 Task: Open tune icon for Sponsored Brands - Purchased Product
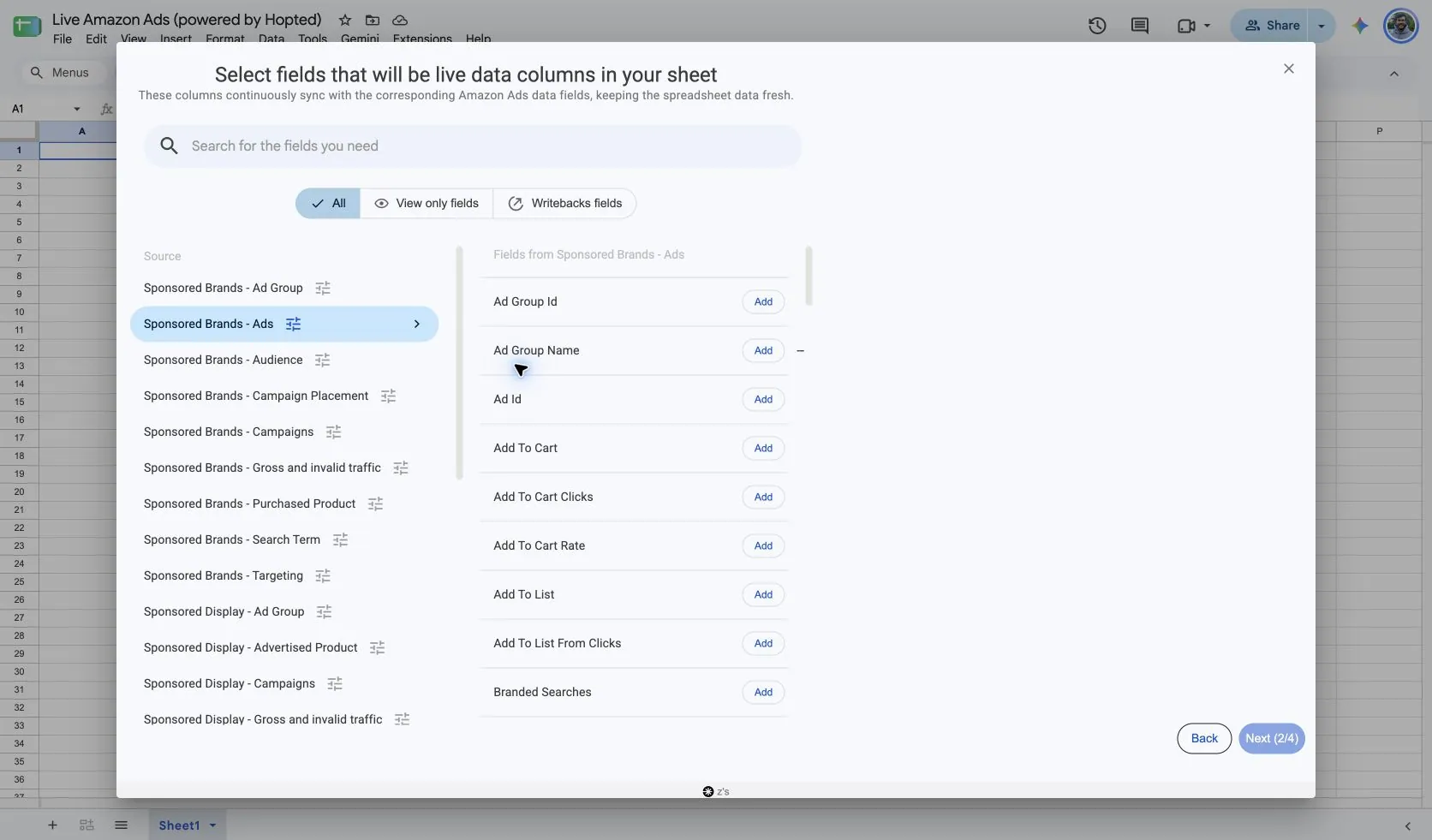(375, 504)
